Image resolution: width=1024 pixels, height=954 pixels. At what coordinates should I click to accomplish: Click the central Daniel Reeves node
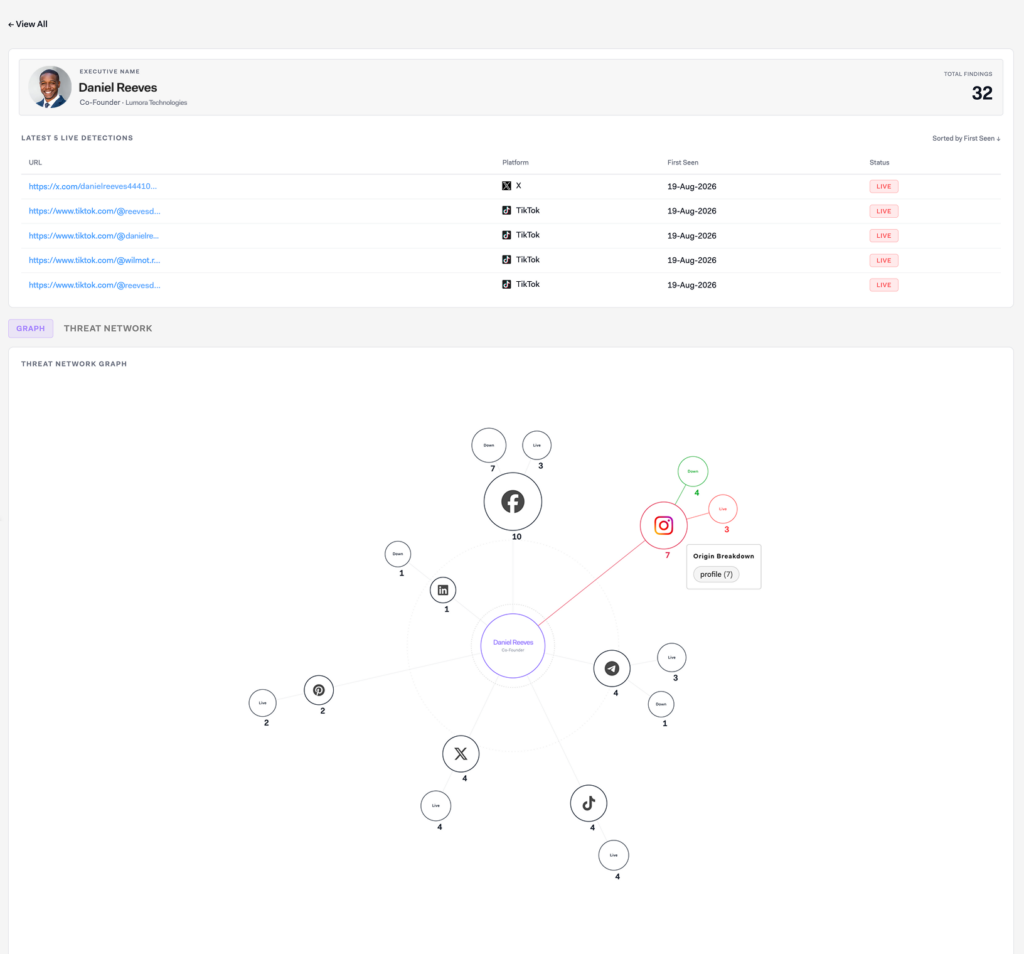[513, 646]
